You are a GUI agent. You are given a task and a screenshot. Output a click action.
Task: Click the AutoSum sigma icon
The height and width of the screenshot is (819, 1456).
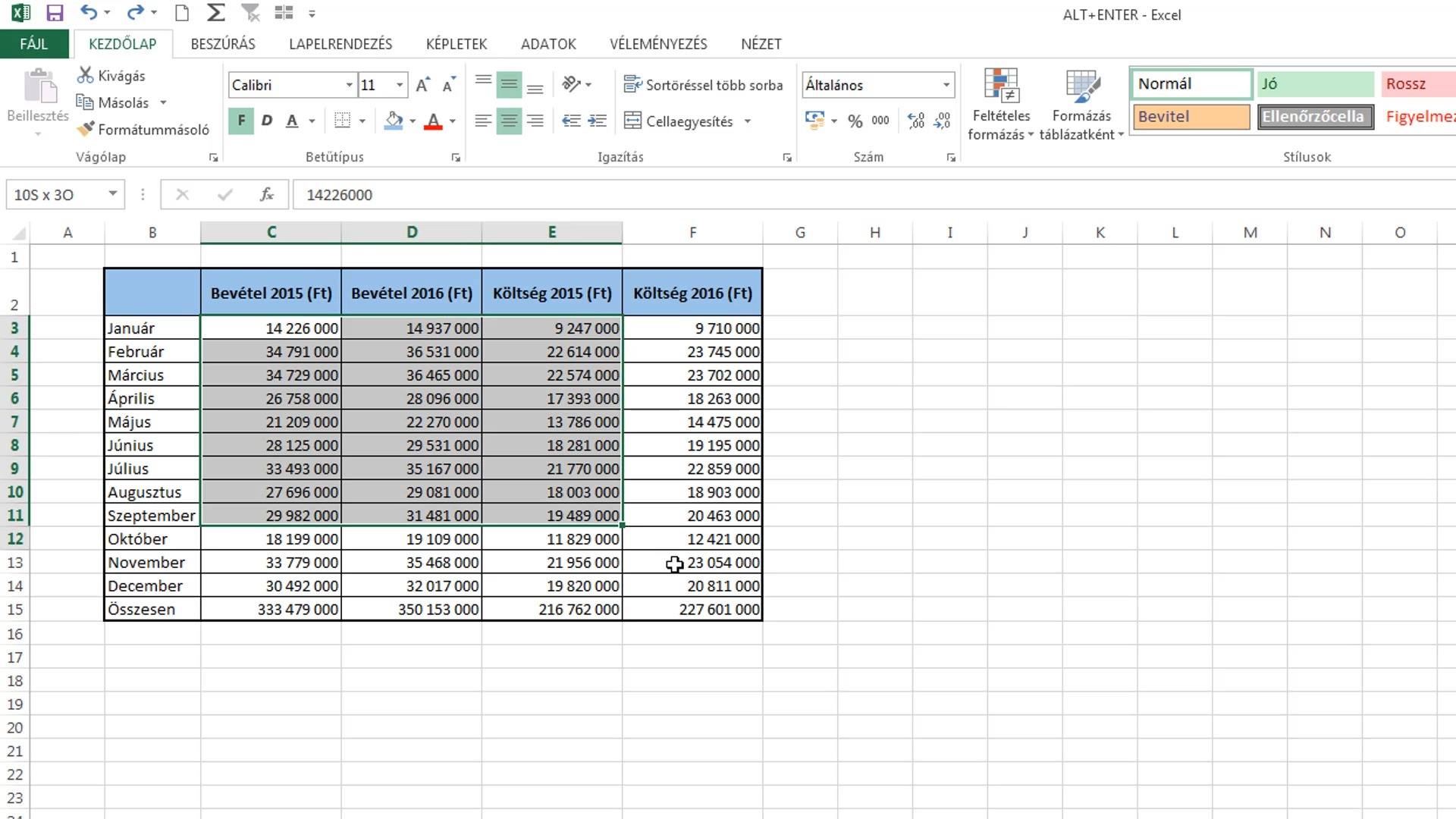click(x=215, y=13)
